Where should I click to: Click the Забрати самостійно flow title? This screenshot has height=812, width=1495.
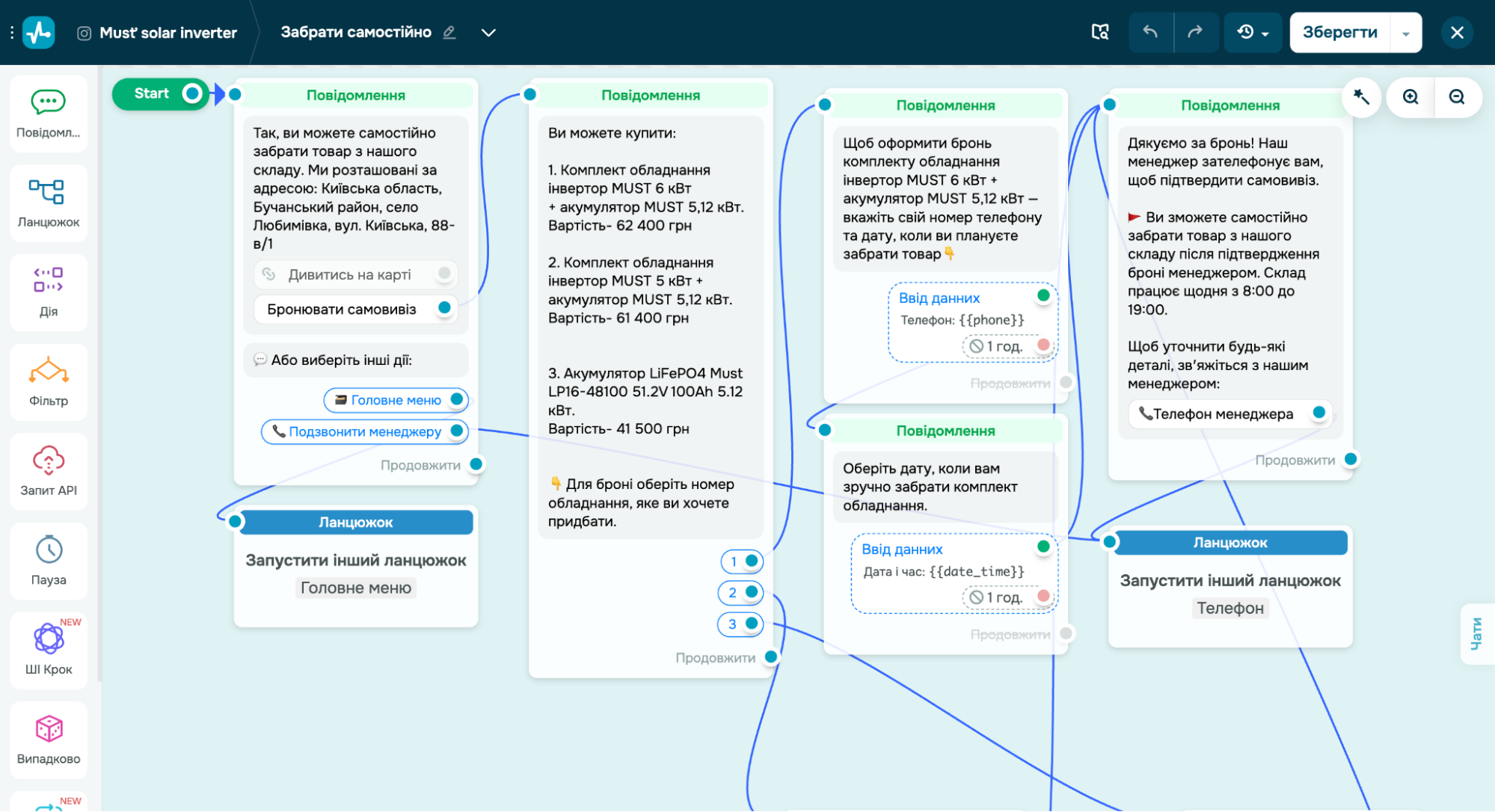tap(356, 32)
